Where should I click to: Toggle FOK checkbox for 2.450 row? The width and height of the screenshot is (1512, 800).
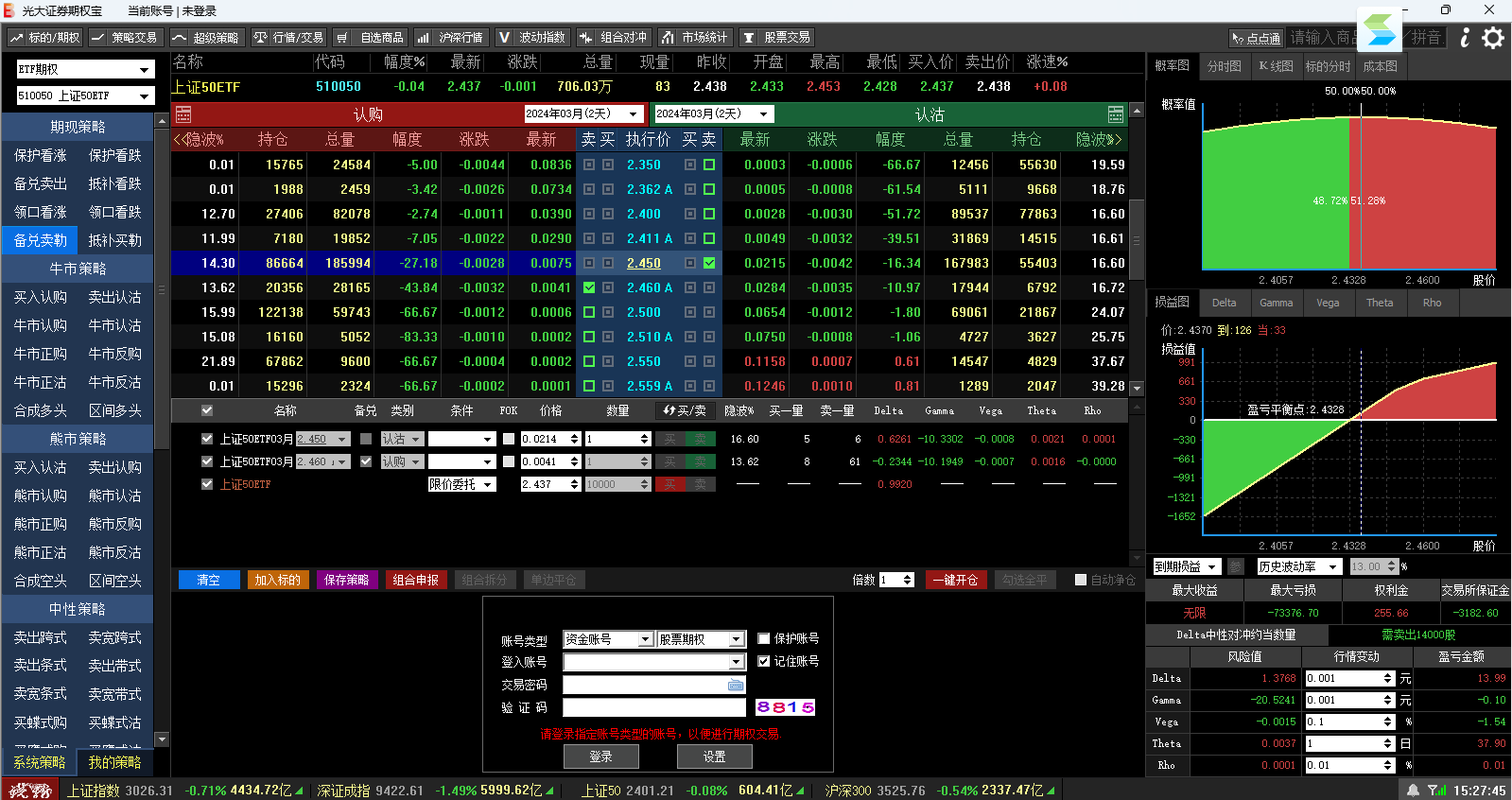(x=509, y=439)
